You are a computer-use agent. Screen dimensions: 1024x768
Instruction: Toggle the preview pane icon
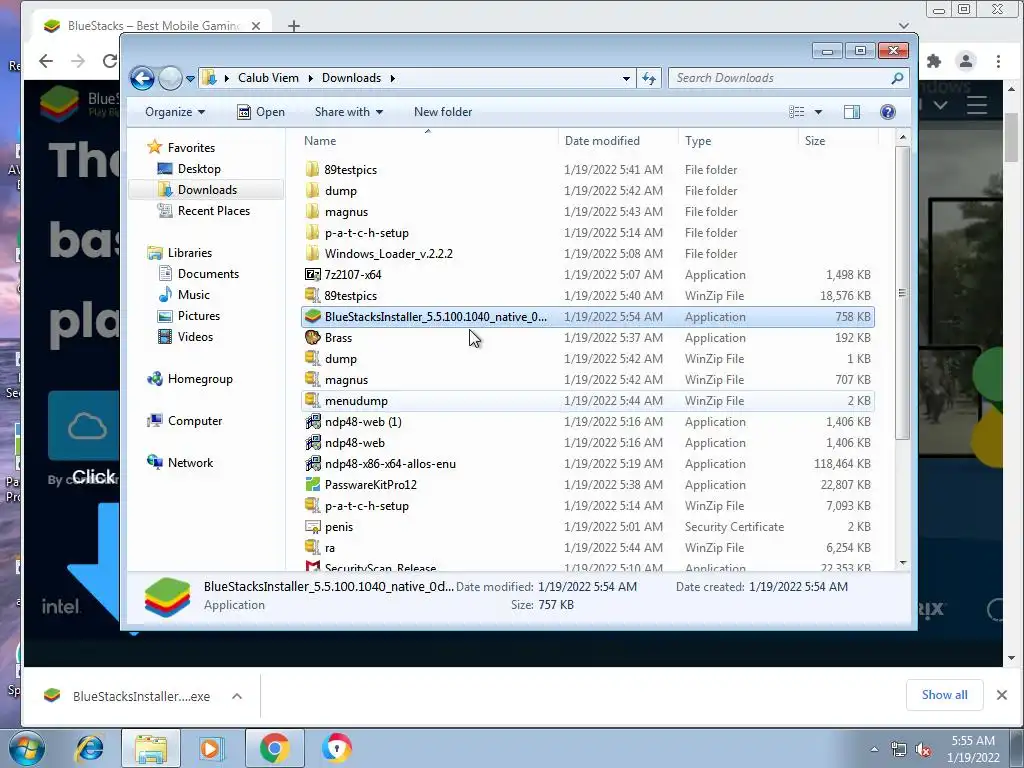click(x=852, y=112)
